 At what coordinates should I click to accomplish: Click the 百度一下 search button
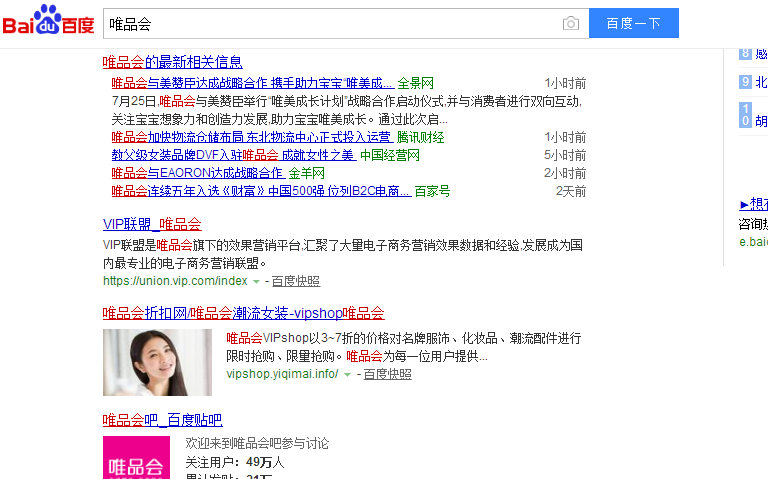click(x=634, y=23)
